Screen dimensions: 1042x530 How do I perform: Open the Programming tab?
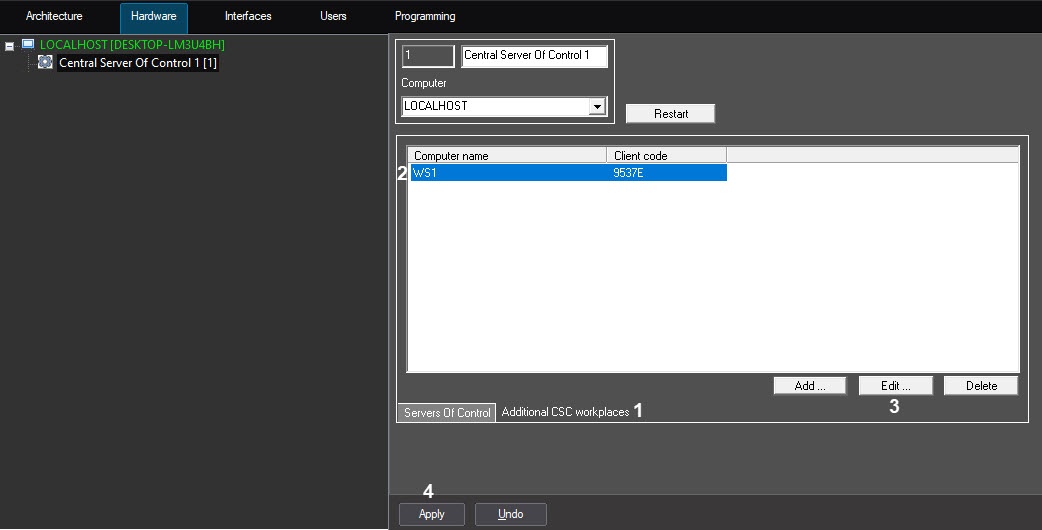click(x=425, y=16)
